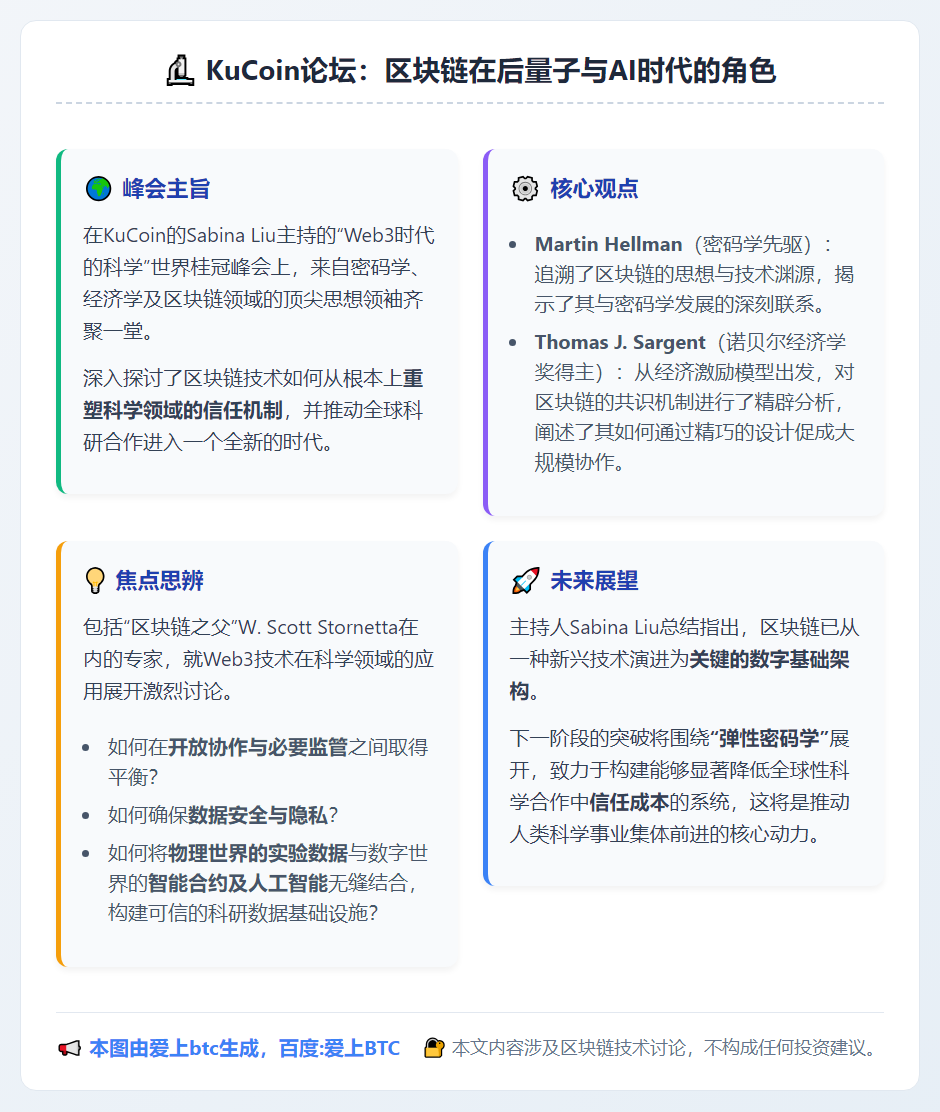Click the gear icon next to 核心观点
Viewport: 940px width, 1112px height.
point(525,189)
